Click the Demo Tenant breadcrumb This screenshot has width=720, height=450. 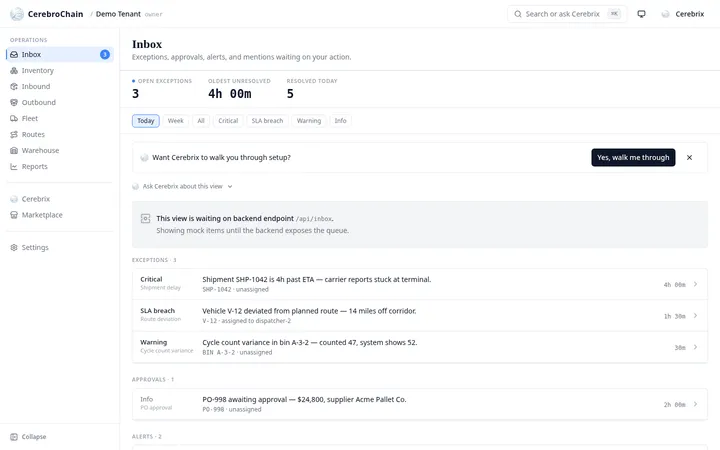tap(118, 14)
